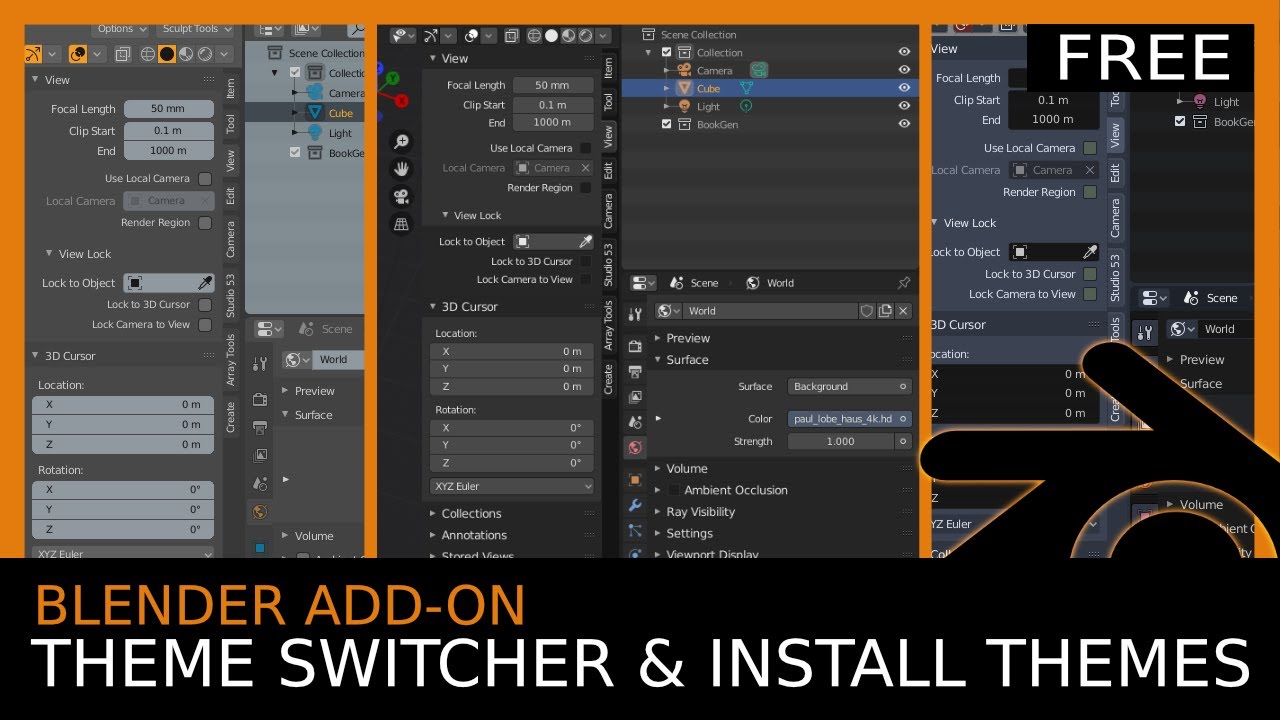Switch perspective/orthographic grid icon in dark-theme viewport

[x=401, y=223]
